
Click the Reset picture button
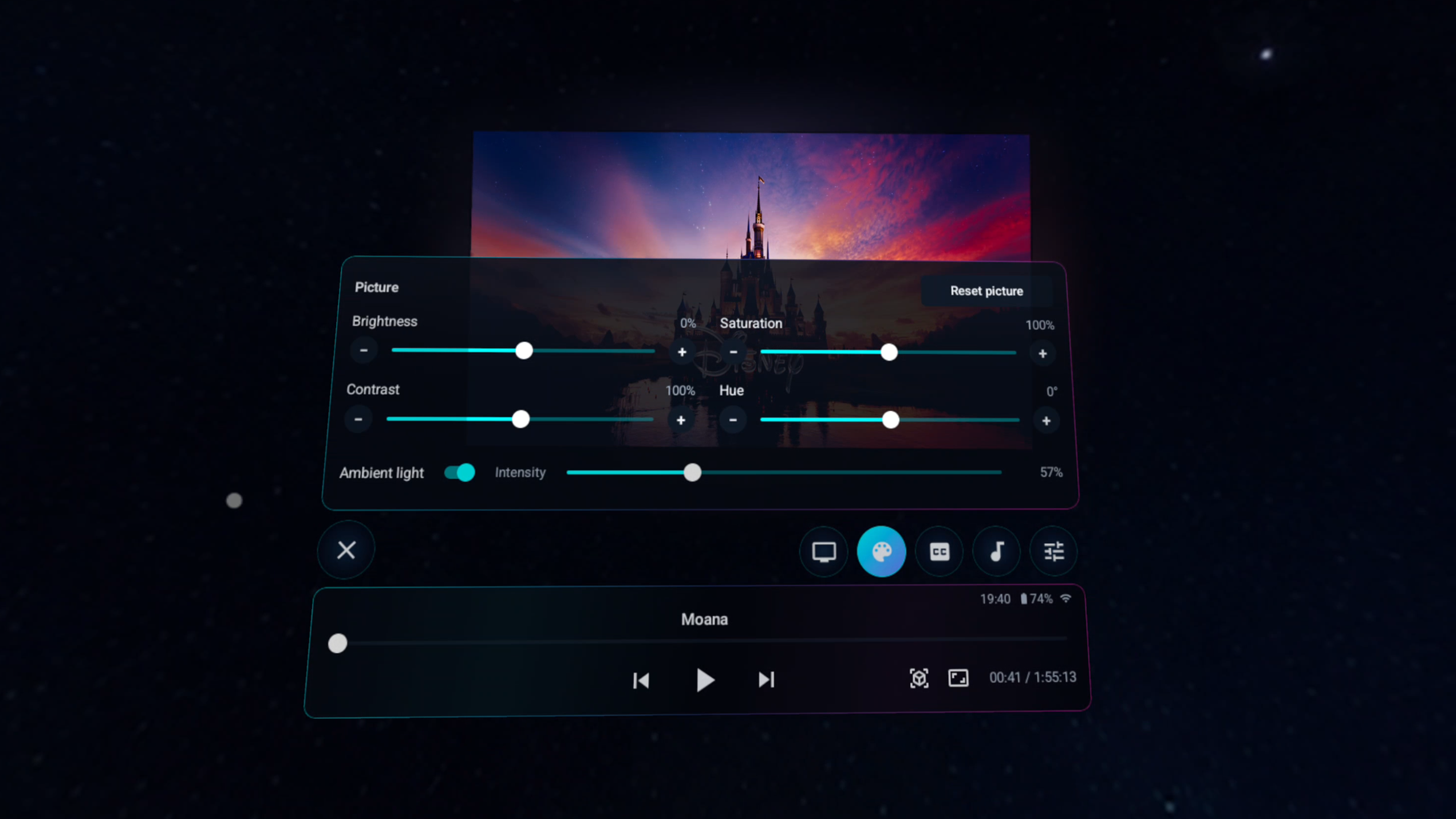click(986, 291)
